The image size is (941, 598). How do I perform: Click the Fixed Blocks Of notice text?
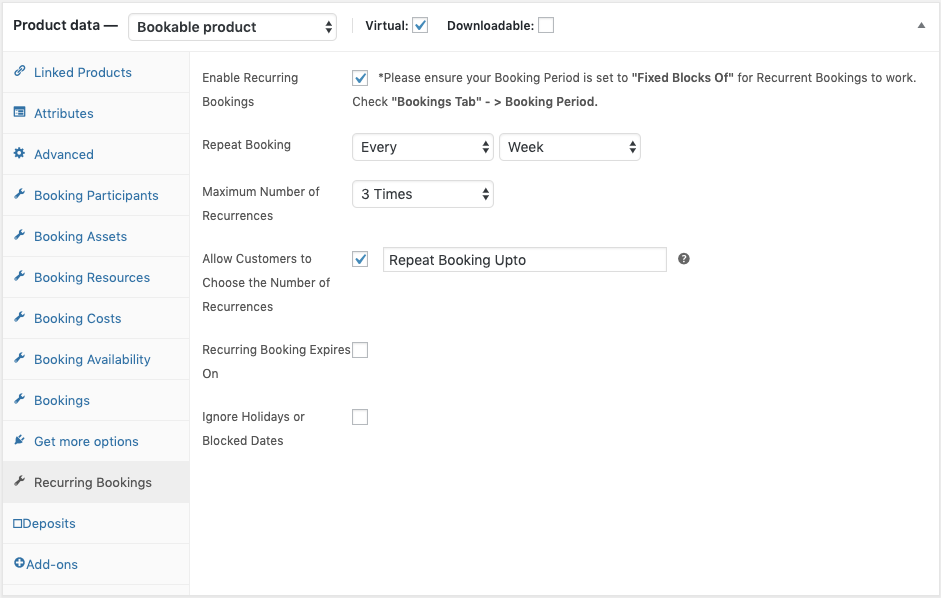[682, 77]
